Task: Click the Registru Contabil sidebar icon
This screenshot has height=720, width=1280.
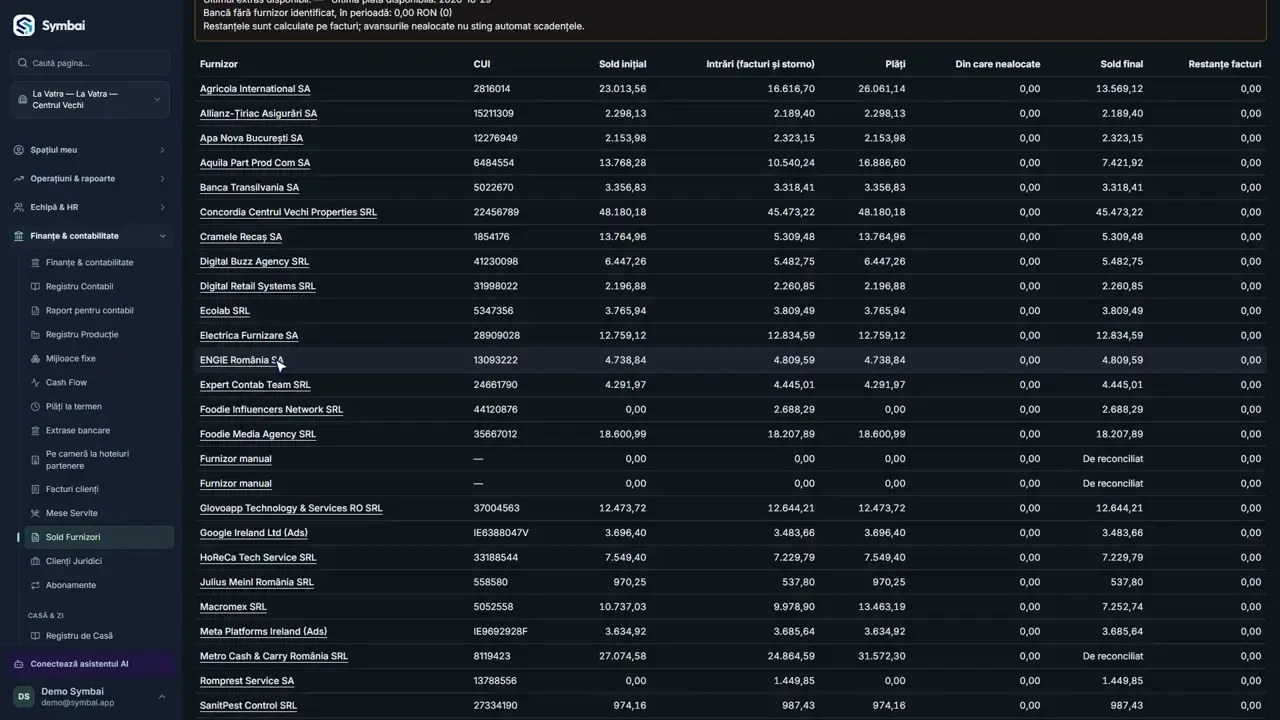Action: pos(36,287)
